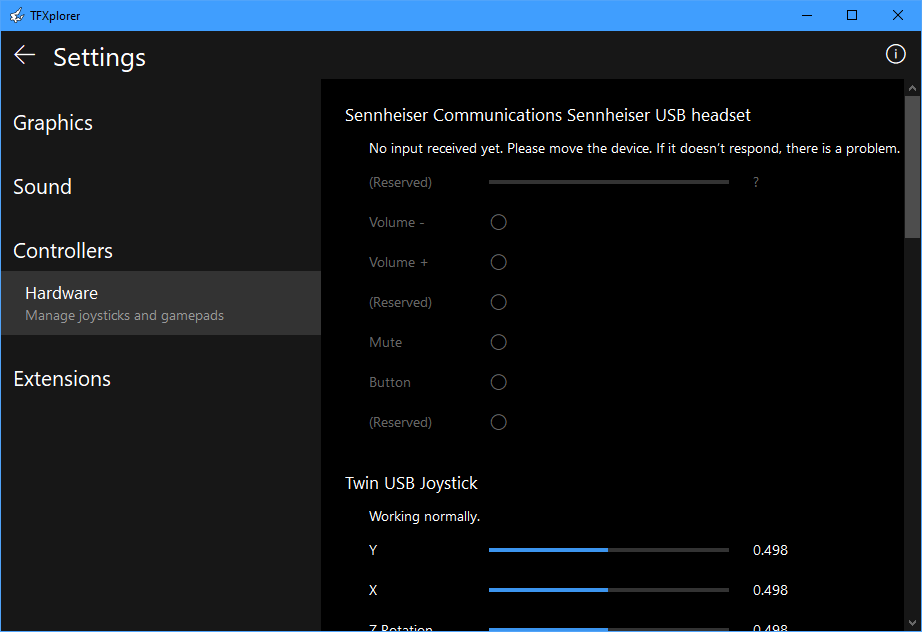Click the back arrow next to Settings

25,55
